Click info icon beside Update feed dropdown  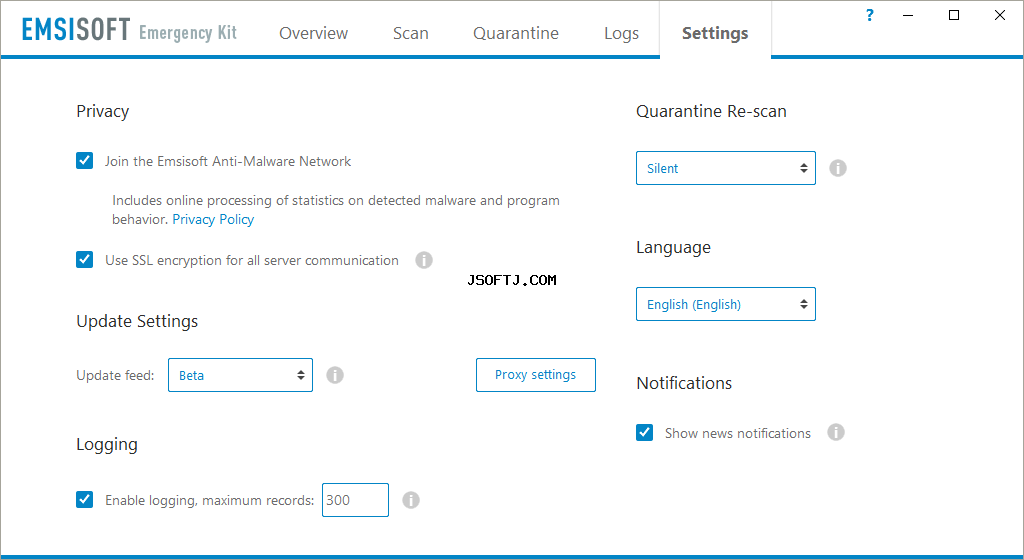click(335, 375)
